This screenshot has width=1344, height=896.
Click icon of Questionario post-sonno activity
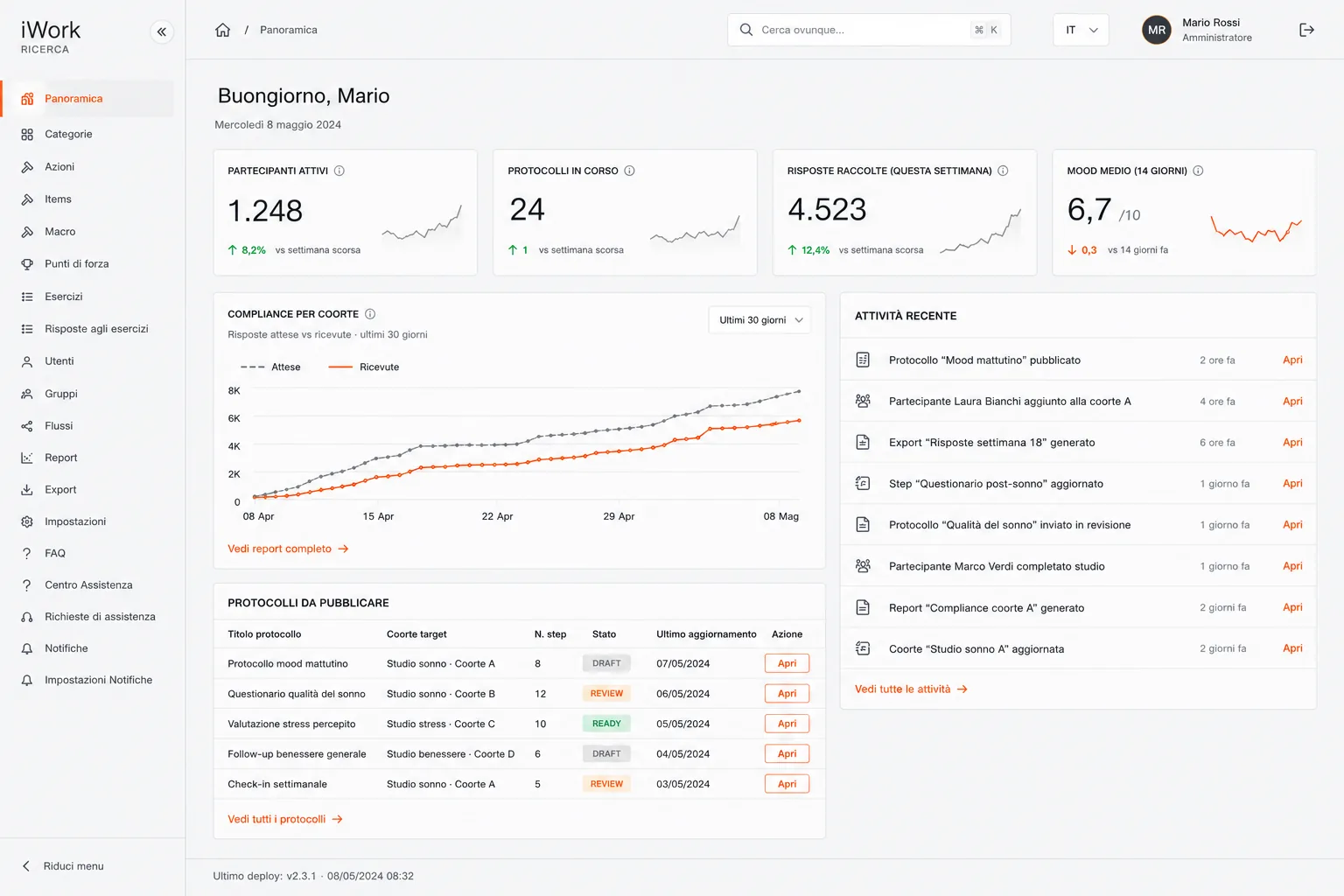[863, 483]
